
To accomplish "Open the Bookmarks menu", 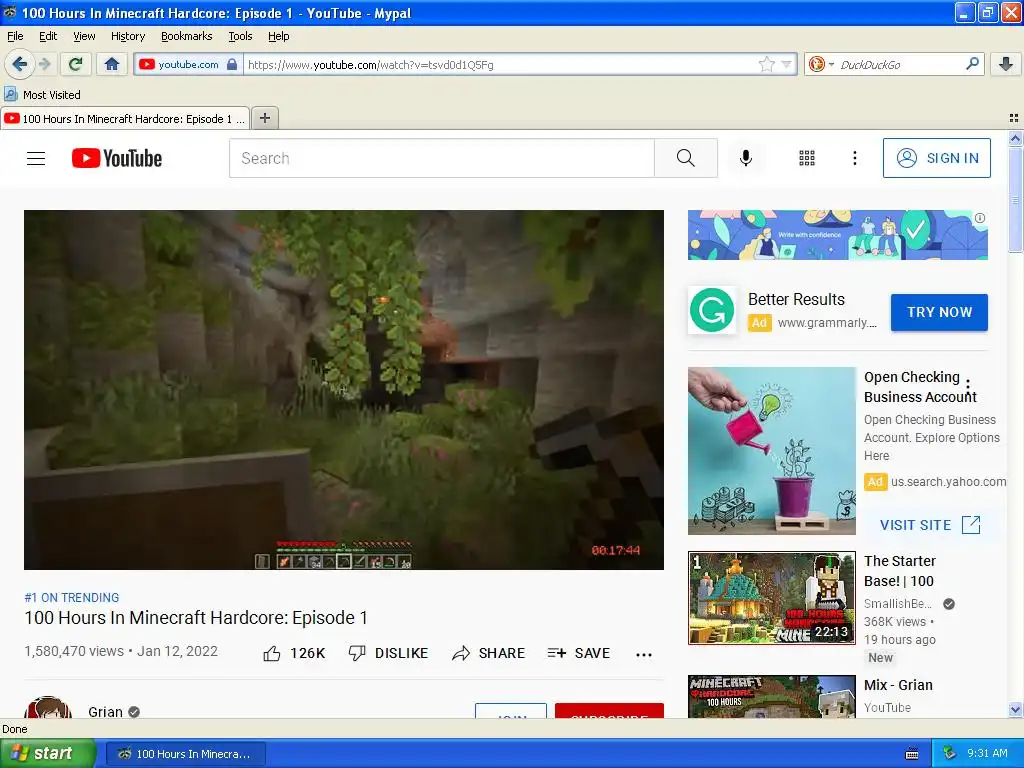I will [186, 36].
